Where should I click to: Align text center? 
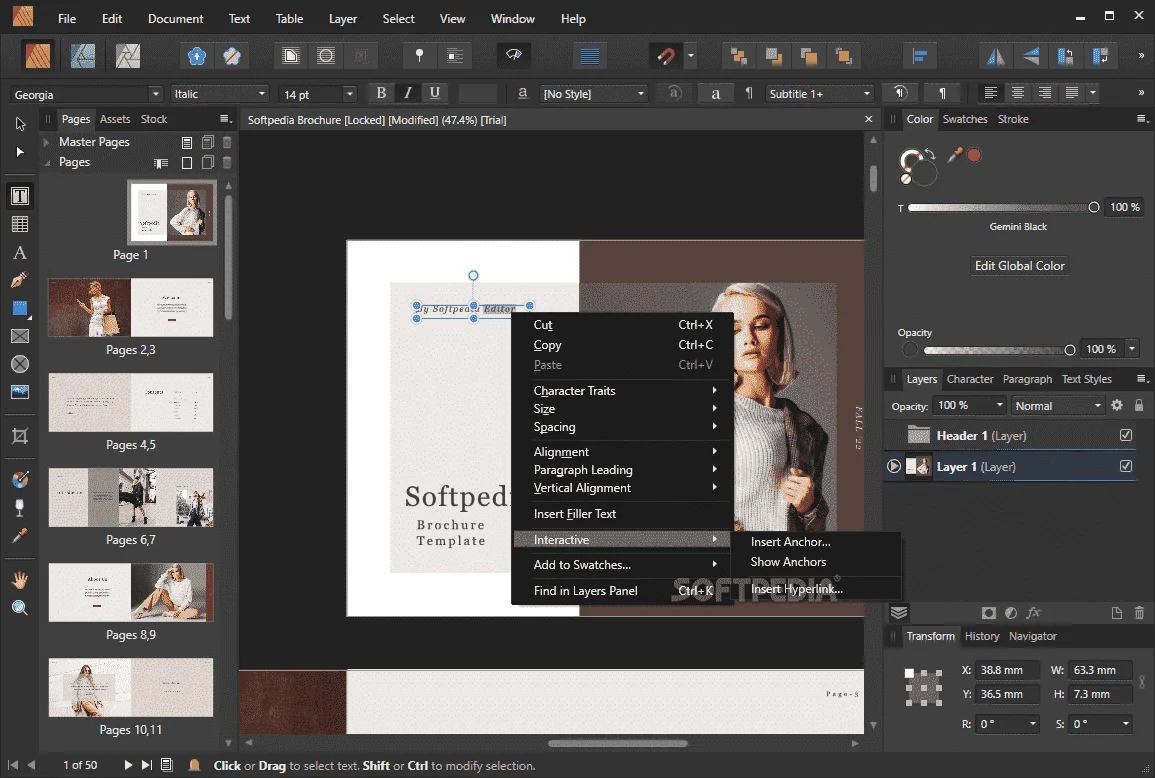point(1017,93)
